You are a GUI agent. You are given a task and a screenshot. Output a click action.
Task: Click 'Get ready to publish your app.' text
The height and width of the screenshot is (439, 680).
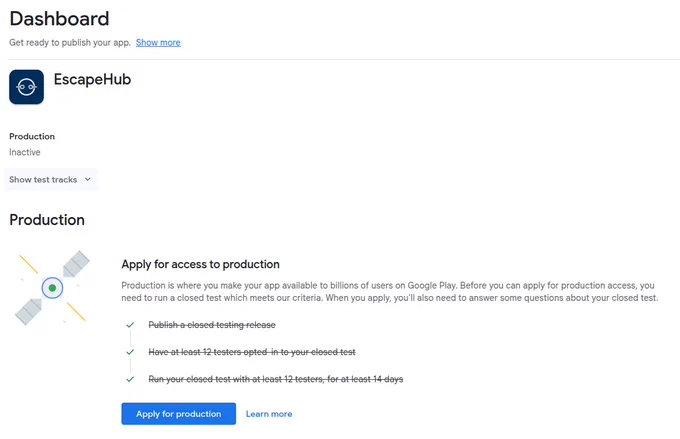coord(70,43)
